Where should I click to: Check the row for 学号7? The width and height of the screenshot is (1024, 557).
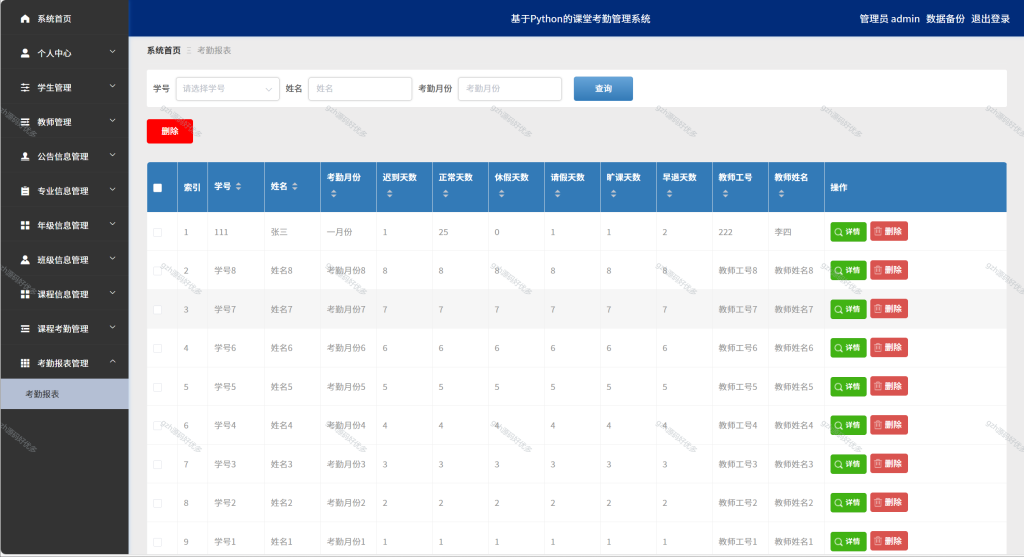click(157, 310)
